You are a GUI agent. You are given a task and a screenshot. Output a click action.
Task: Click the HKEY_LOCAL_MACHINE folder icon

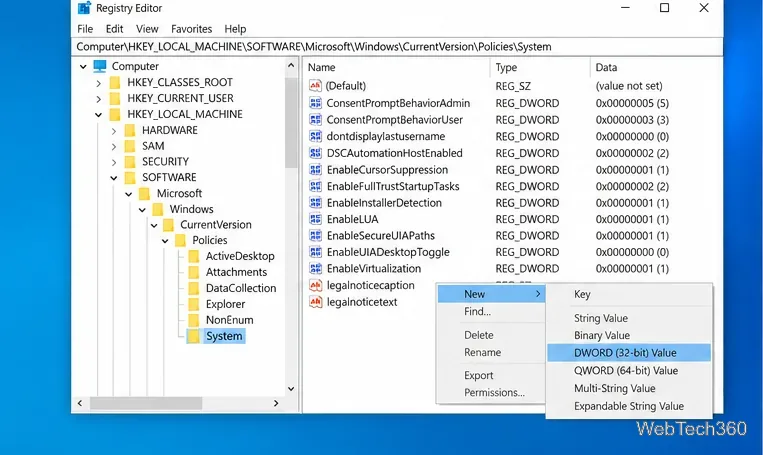pyautogui.click(x=115, y=114)
